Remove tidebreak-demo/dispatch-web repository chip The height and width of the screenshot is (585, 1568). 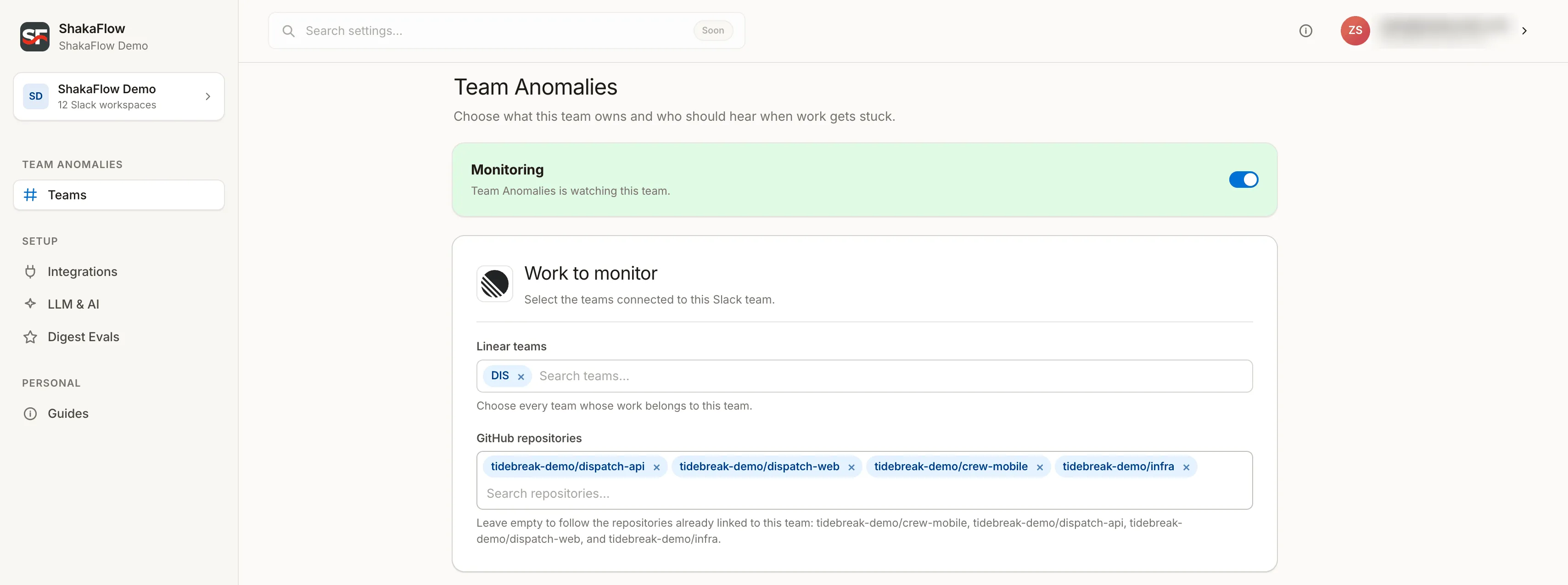pyautogui.click(x=851, y=467)
